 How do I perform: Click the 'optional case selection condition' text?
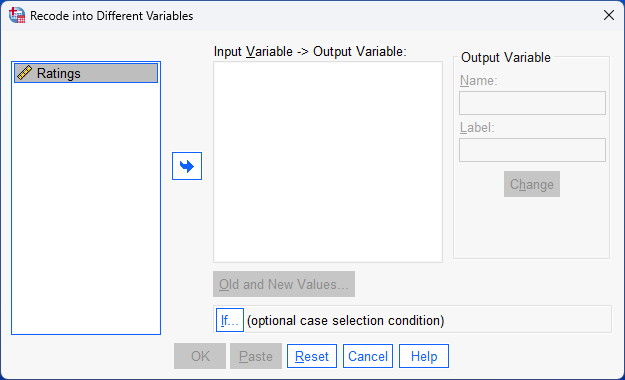[x=345, y=320]
